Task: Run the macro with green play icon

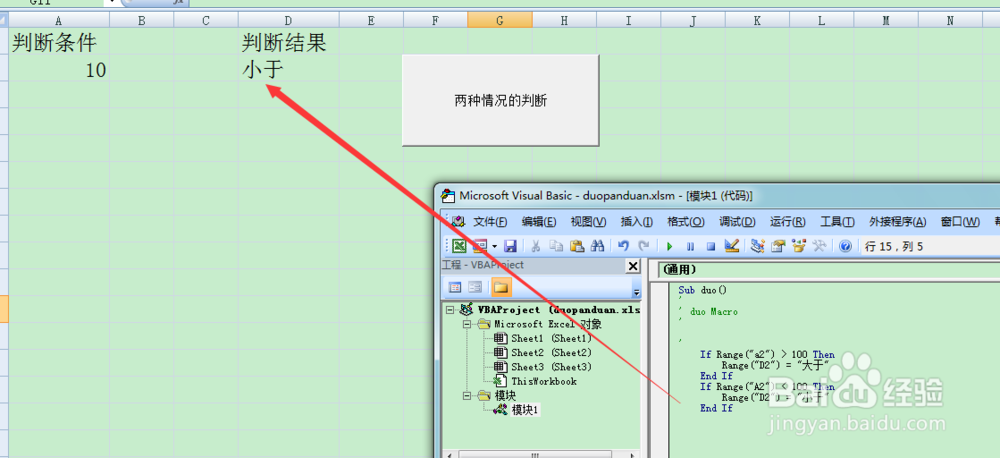Action: tap(670, 246)
